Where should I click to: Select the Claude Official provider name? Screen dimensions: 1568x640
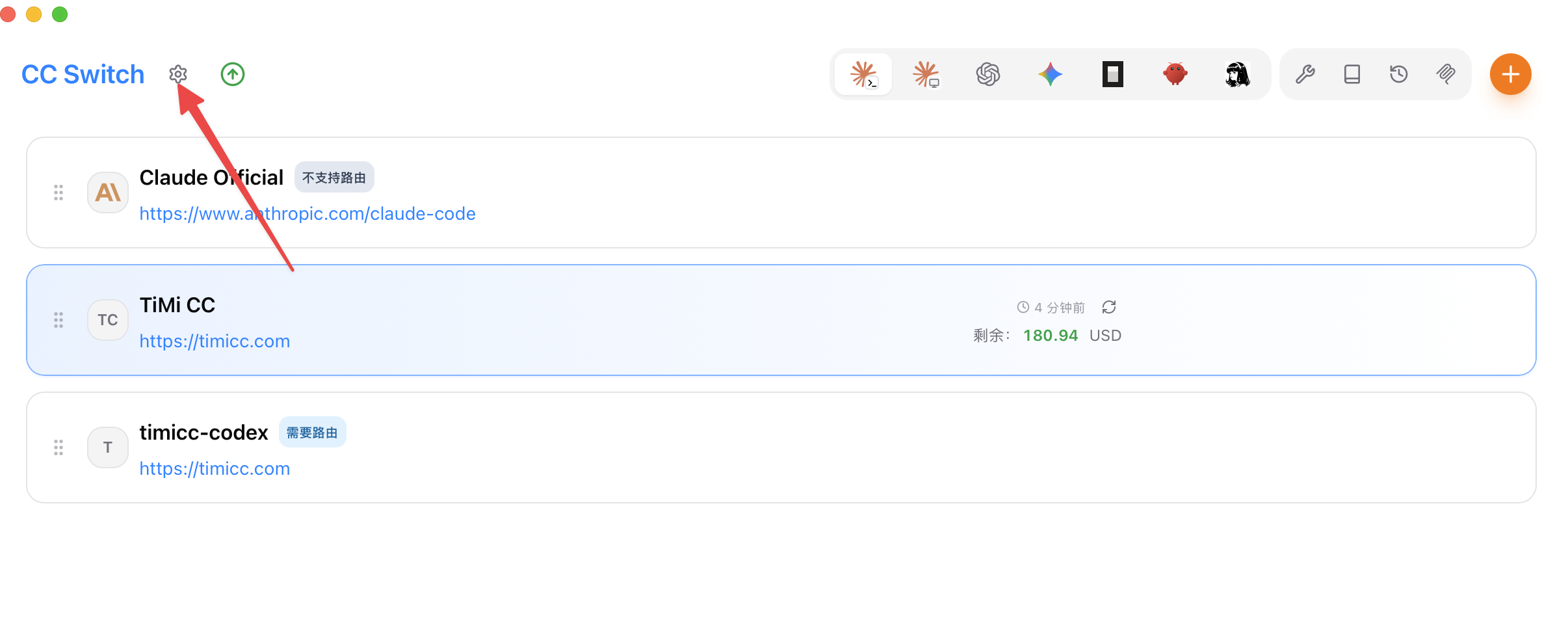coord(211,178)
